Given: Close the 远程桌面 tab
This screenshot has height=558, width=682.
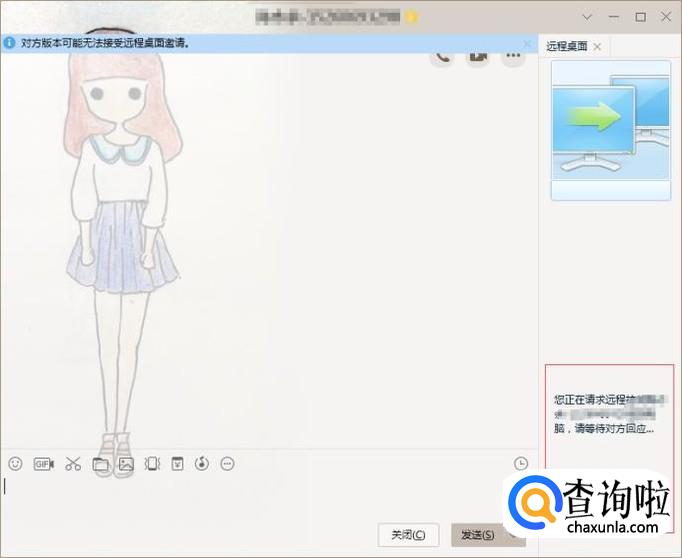Looking at the screenshot, I should click(x=598, y=47).
